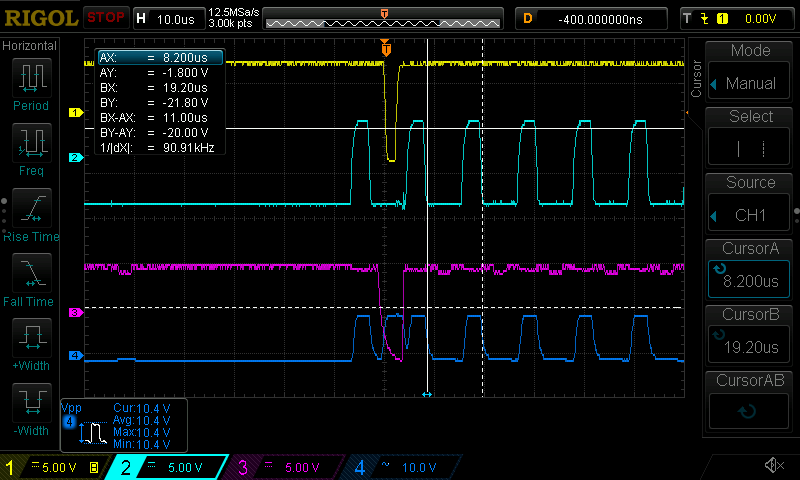Select the Period measurement icon

click(x=32, y=78)
